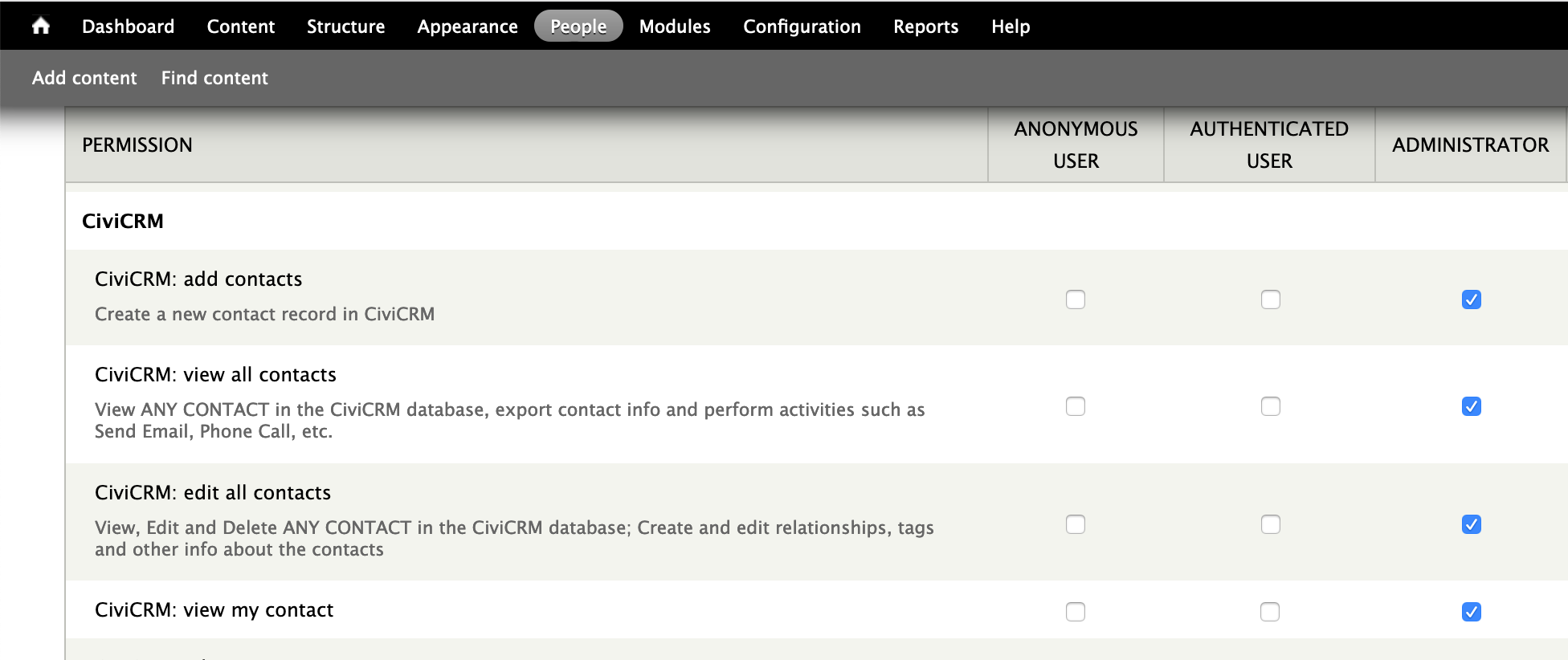The width and height of the screenshot is (1568, 660).
Task: Enable add contacts for authenticated user
Action: click(x=1270, y=299)
